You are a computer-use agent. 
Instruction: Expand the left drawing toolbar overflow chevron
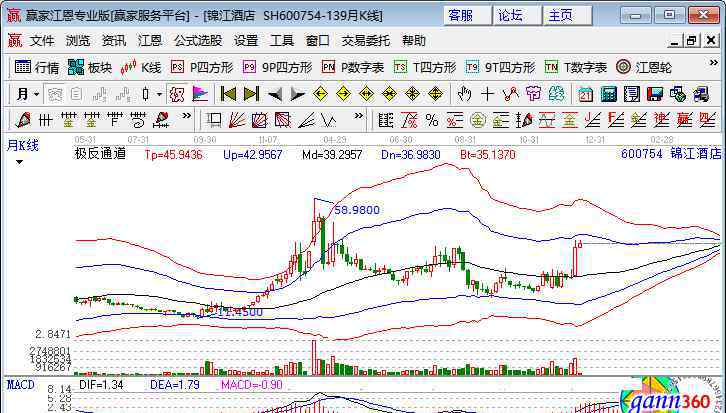click(x=186, y=116)
